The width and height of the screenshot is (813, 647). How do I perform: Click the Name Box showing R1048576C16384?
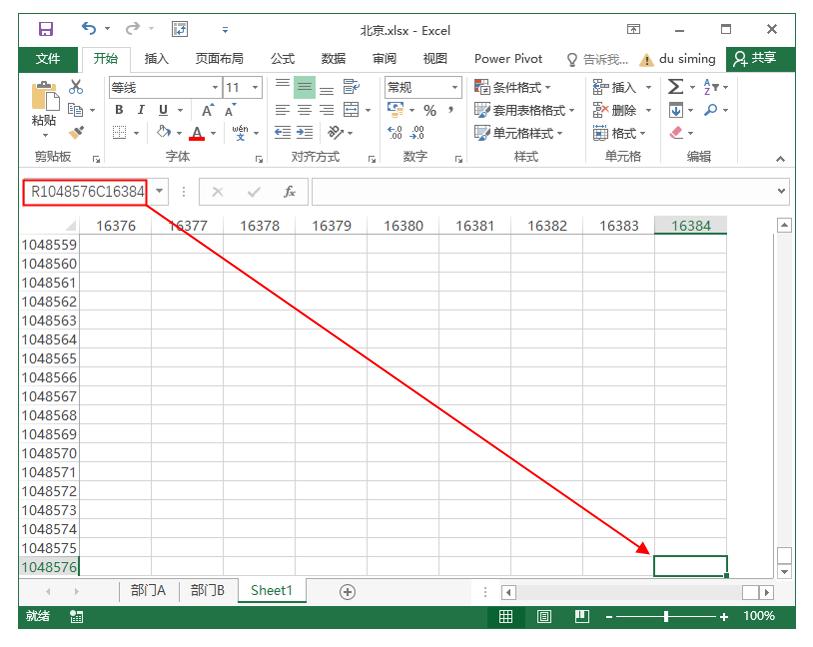[x=87, y=192]
